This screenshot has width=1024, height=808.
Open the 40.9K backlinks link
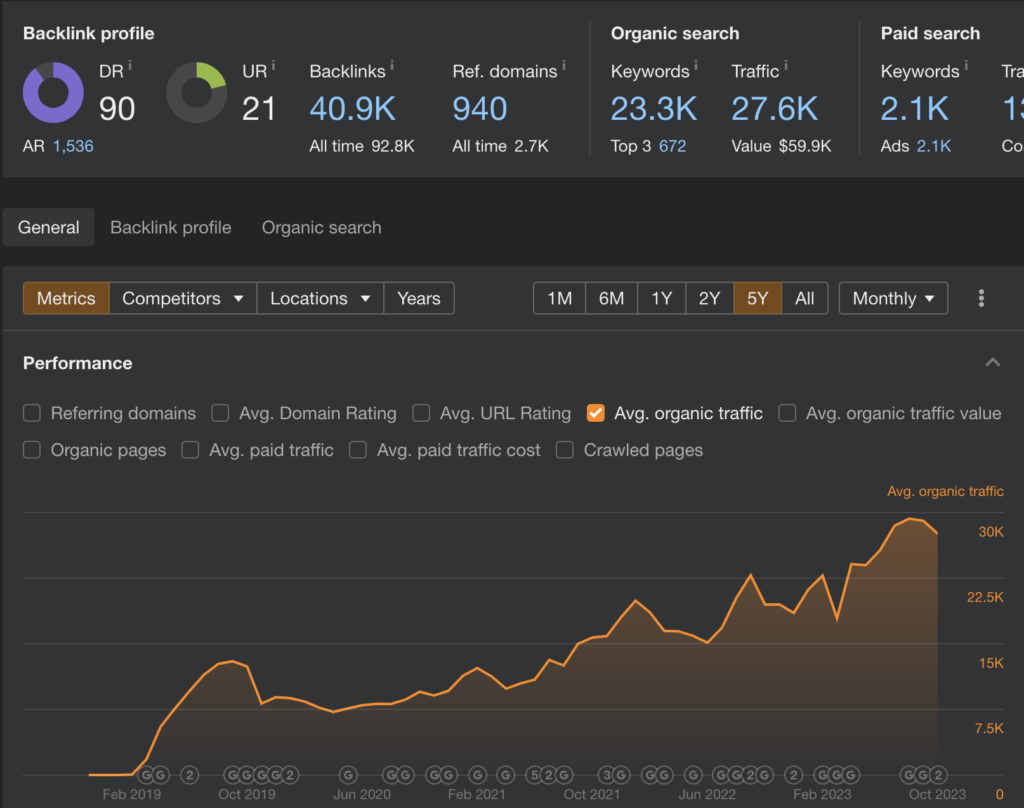click(353, 109)
